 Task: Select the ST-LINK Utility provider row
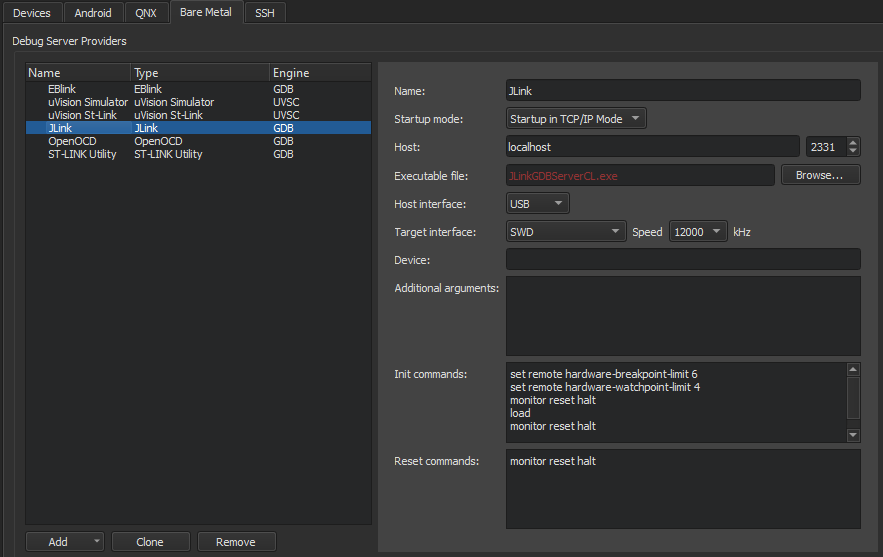click(x=82, y=154)
